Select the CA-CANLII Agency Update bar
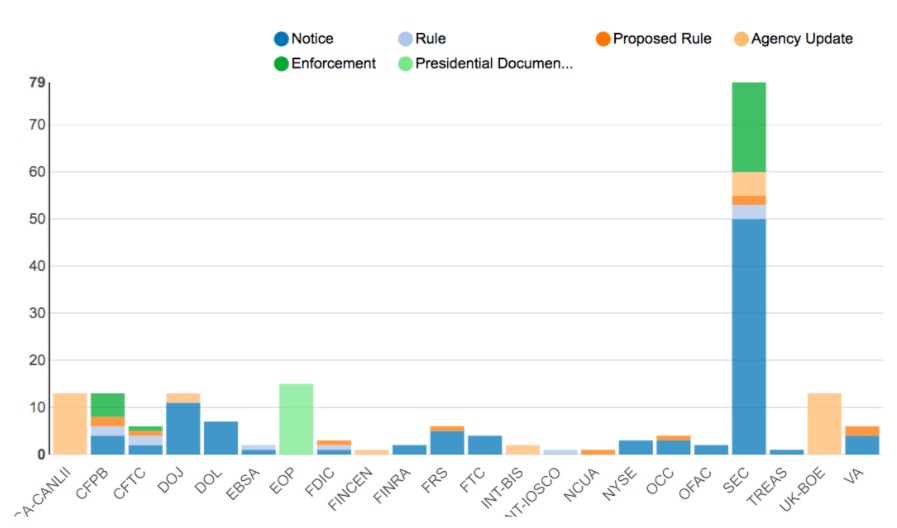 (70, 424)
